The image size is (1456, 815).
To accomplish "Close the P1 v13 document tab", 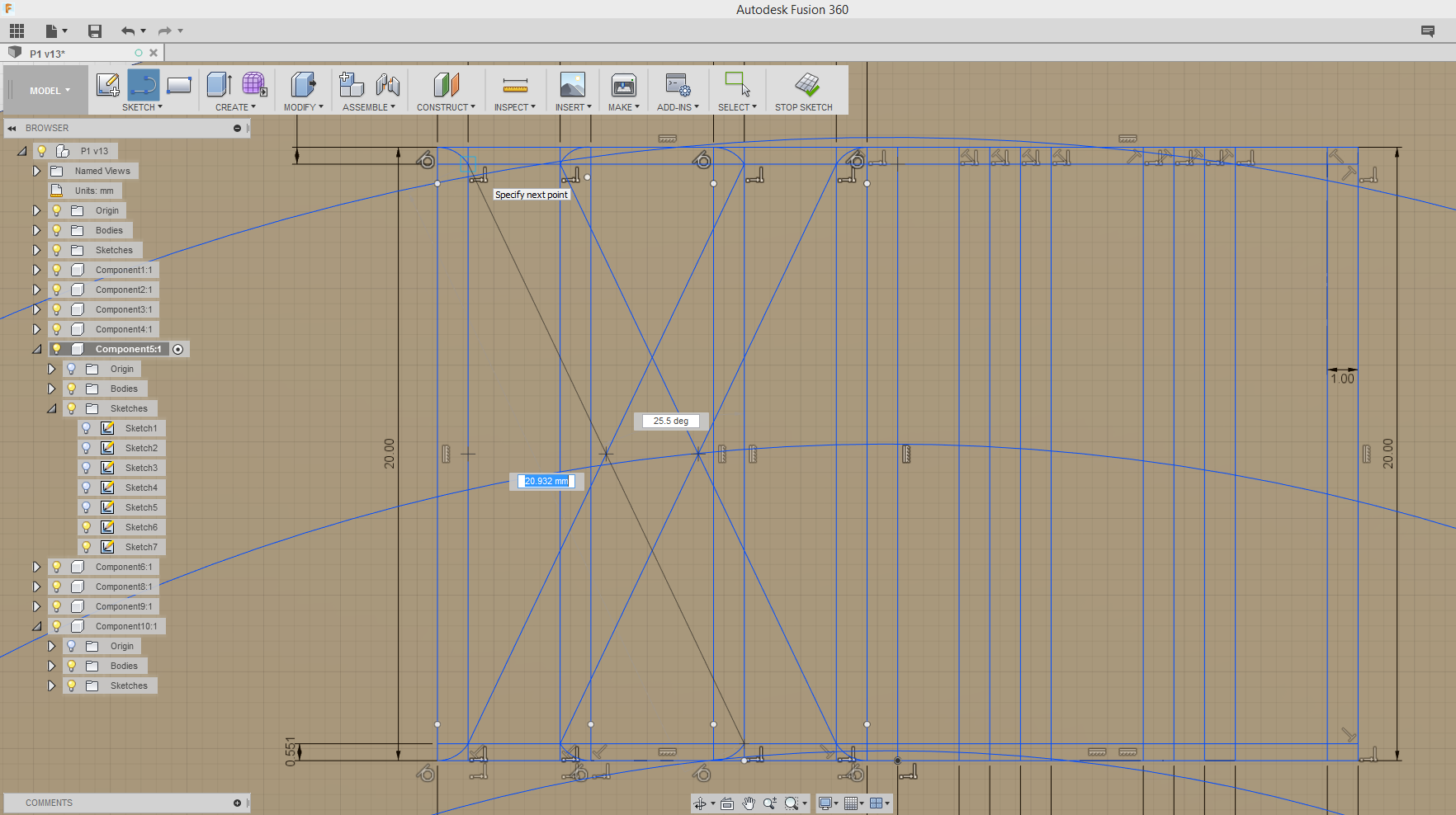I will [154, 53].
